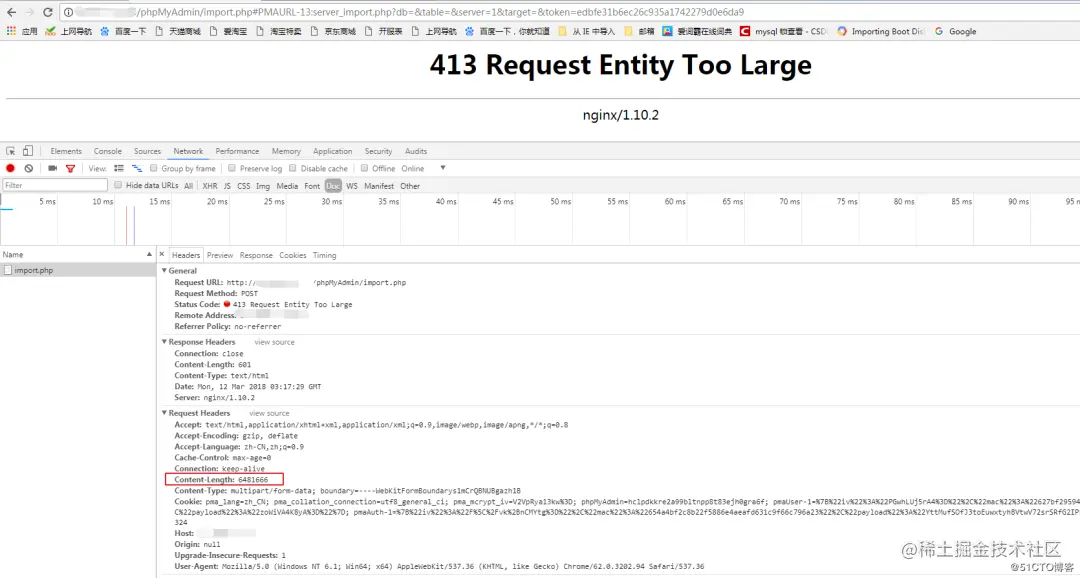1080x578 pixels.
Task: Select the Doc request filter
Action: pos(333,186)
